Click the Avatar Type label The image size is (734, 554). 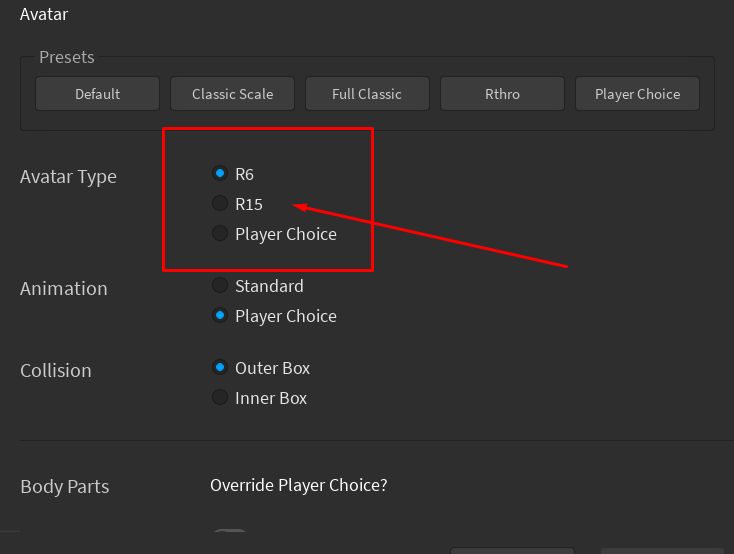[x=68, y=177]
